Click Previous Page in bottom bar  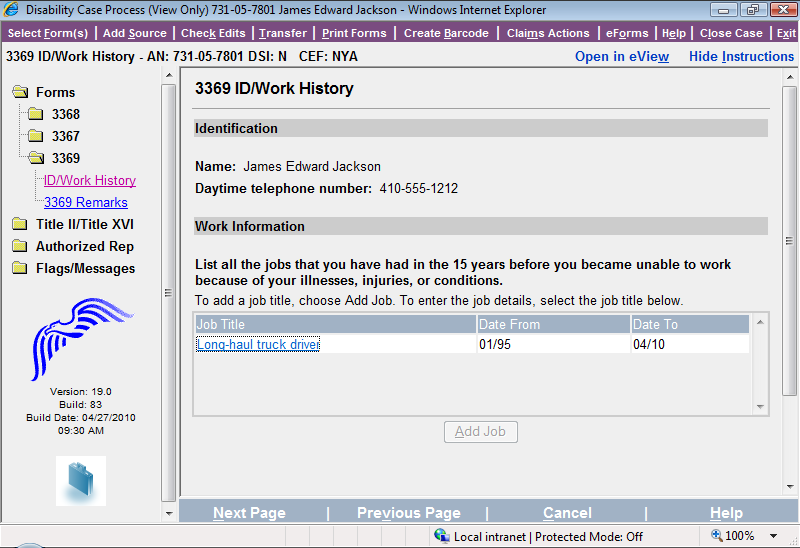[x=409, y=513]
